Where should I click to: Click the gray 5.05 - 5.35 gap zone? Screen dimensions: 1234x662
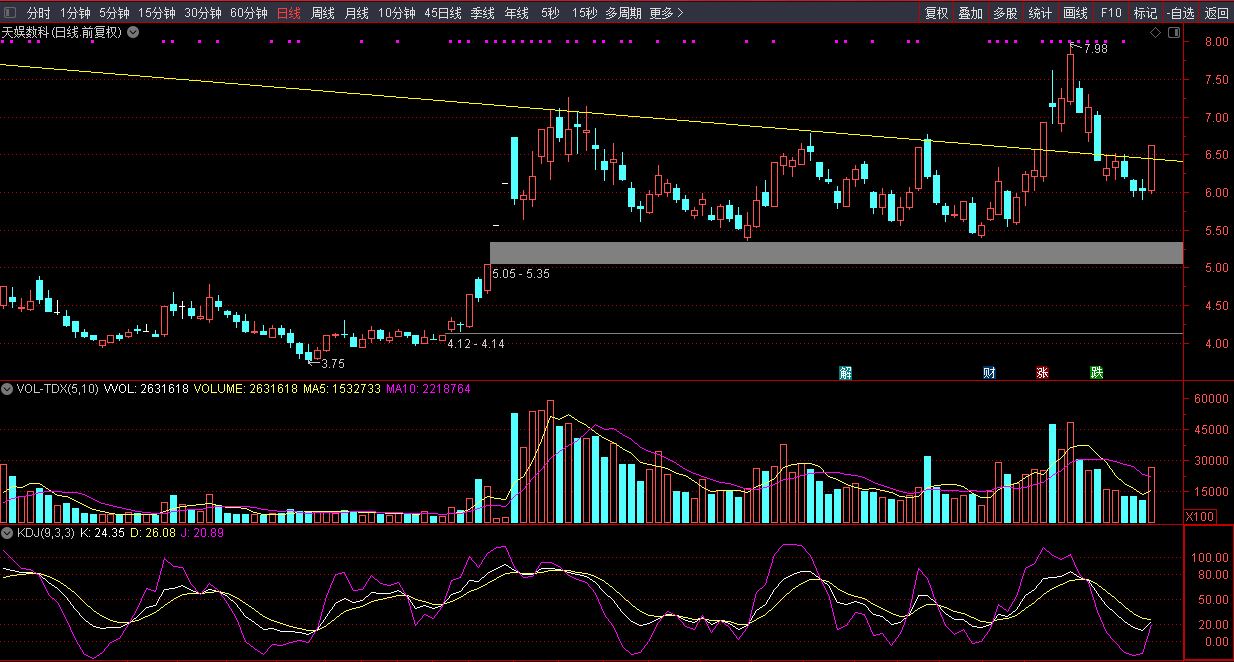(x=836, y=253)
